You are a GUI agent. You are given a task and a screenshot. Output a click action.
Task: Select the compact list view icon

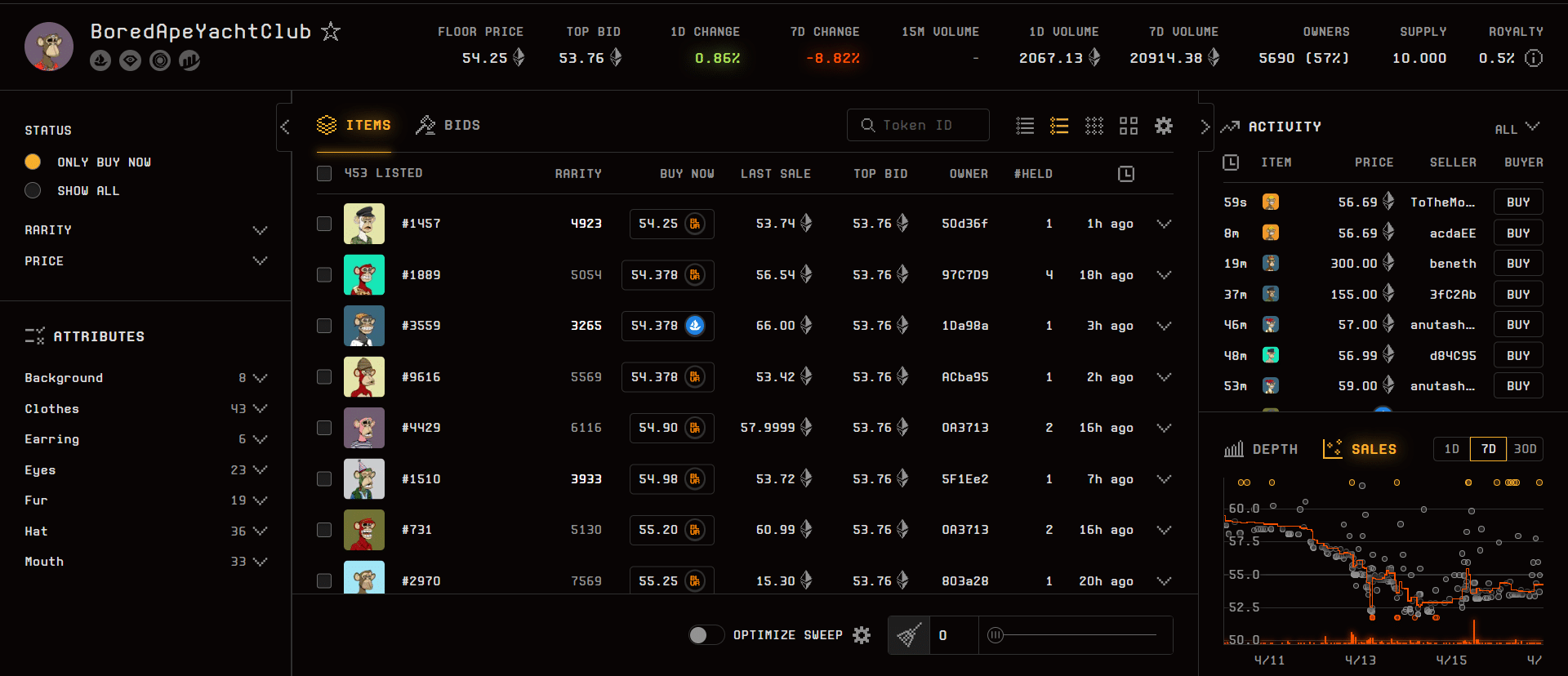(1025, 126)
